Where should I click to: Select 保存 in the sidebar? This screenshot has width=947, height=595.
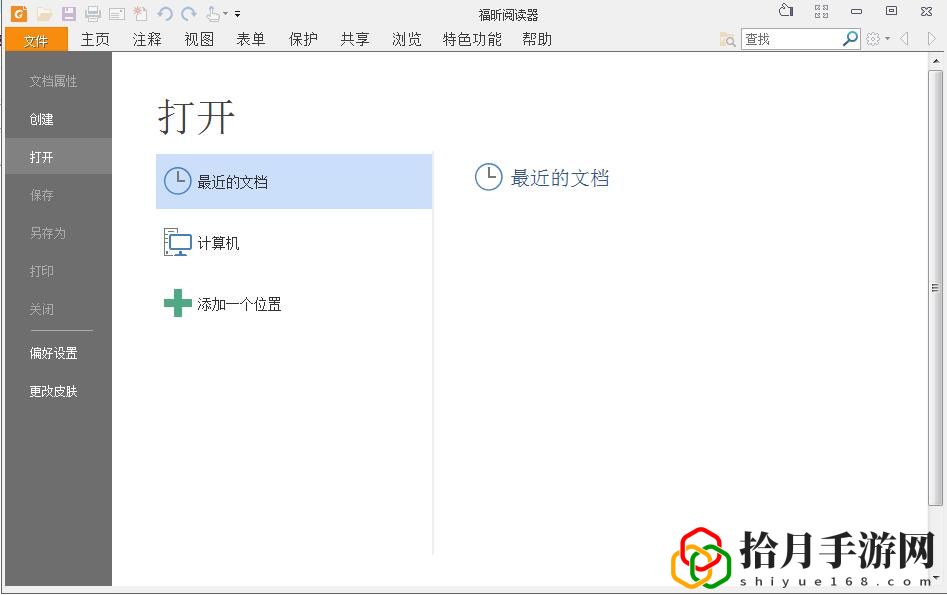pyautogui.click(x=58, y=195)
